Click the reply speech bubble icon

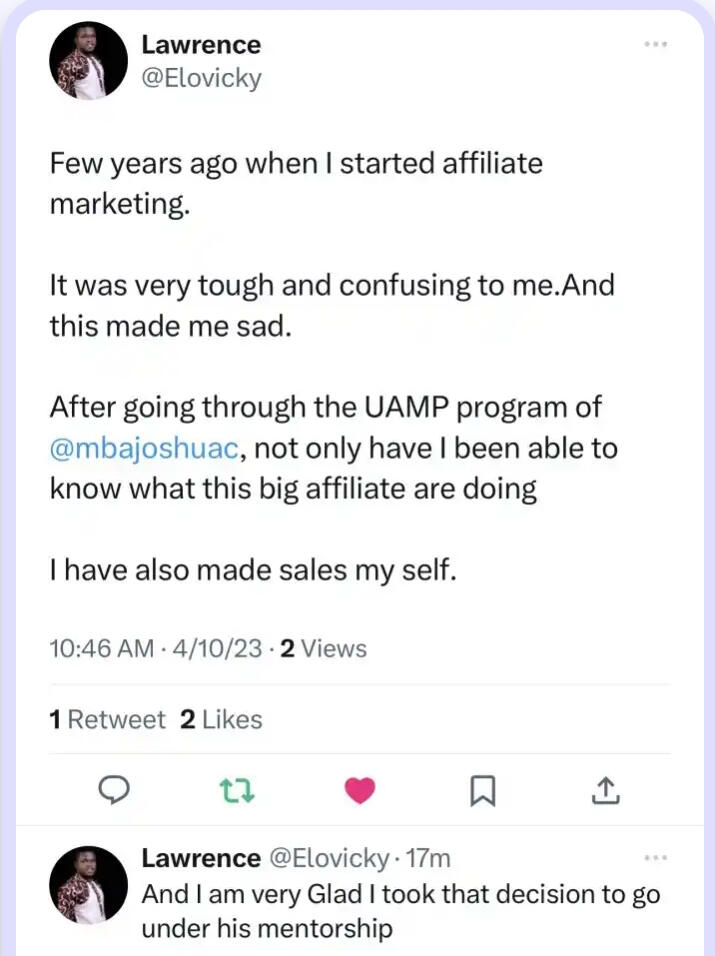(x=114, y=792)
